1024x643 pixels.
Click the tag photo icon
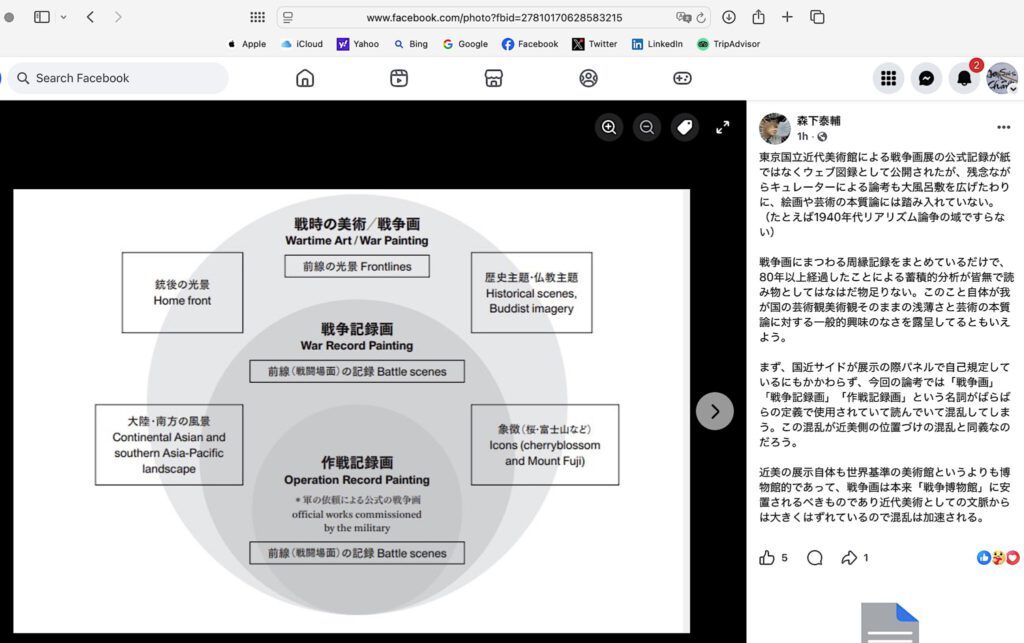[x=685, y=127]
